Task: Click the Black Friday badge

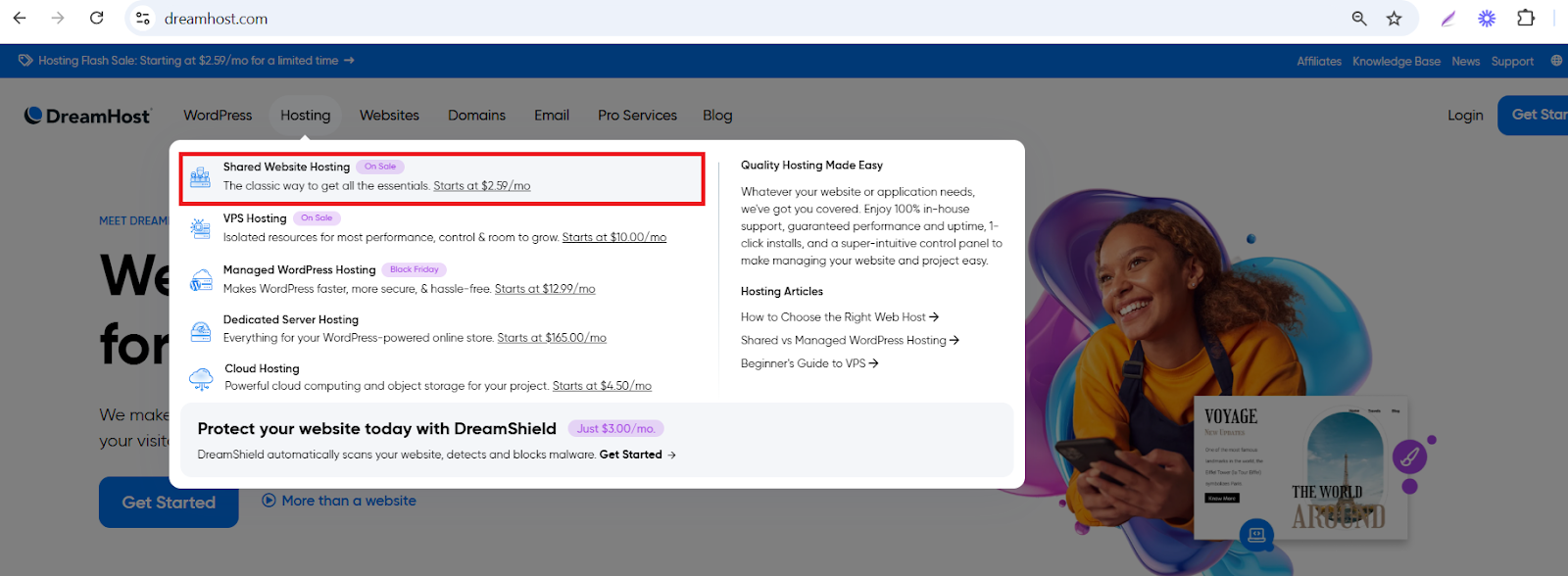Action: coord(415,269)
